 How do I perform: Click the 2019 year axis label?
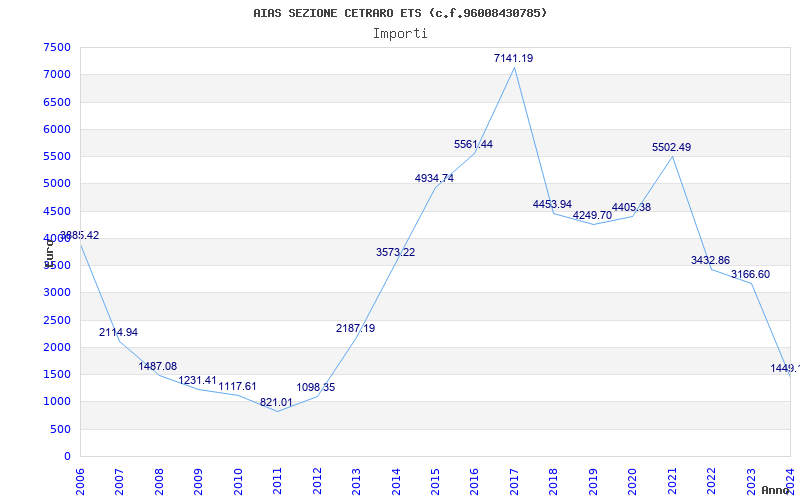(593, 482)
